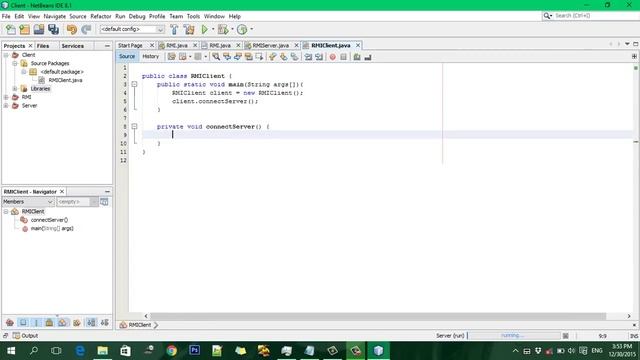Click the volume icon in system tray

click(571, 351)
